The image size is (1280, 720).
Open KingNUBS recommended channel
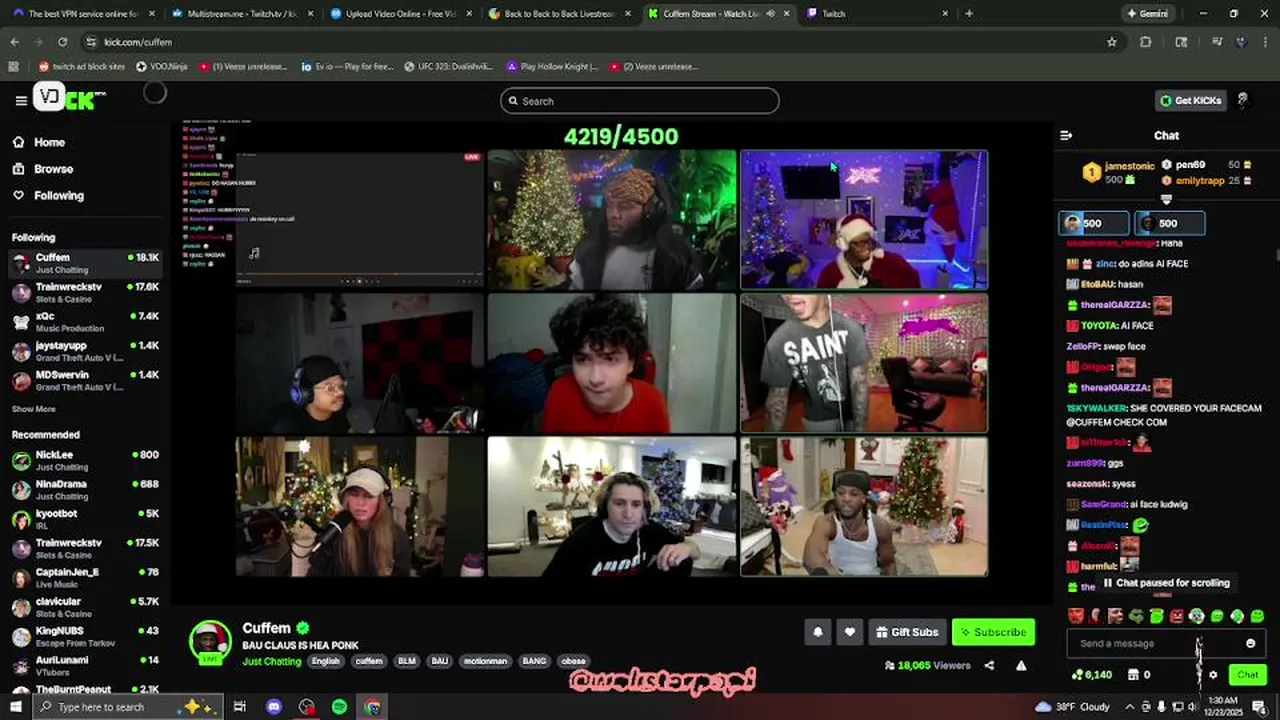(85, 636)
